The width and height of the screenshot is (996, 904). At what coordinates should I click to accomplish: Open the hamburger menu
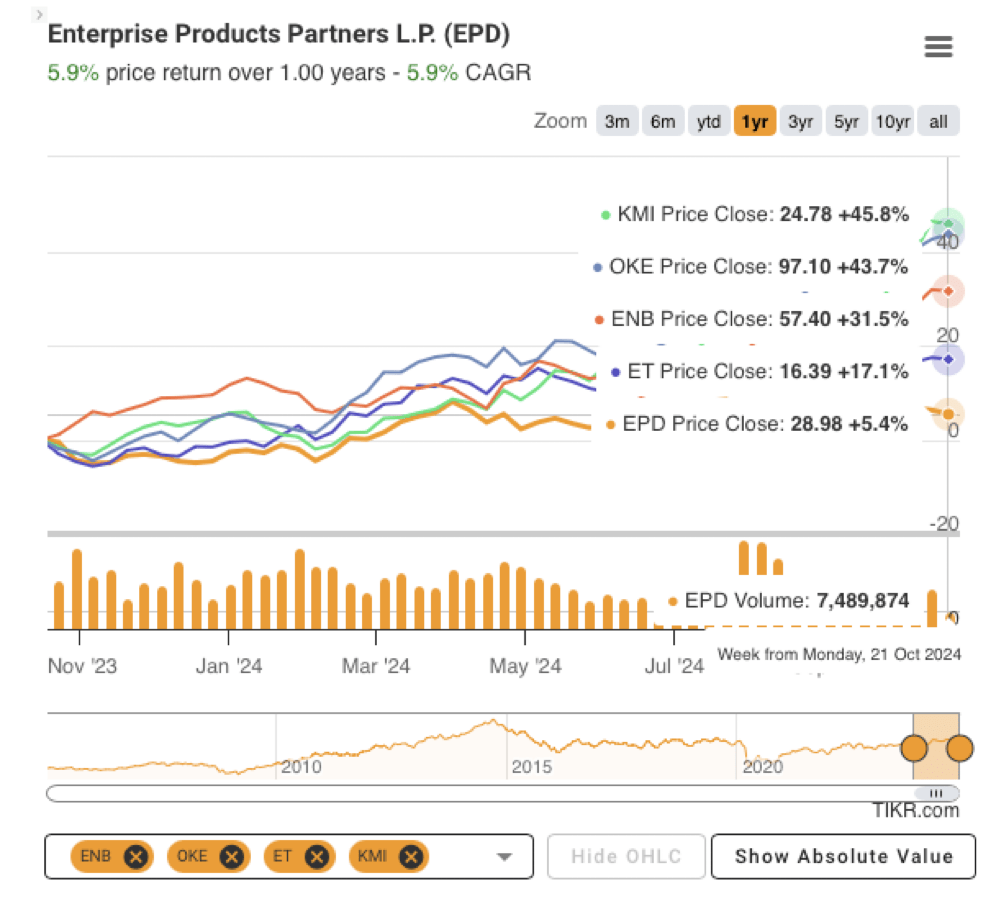click(938, 46)
